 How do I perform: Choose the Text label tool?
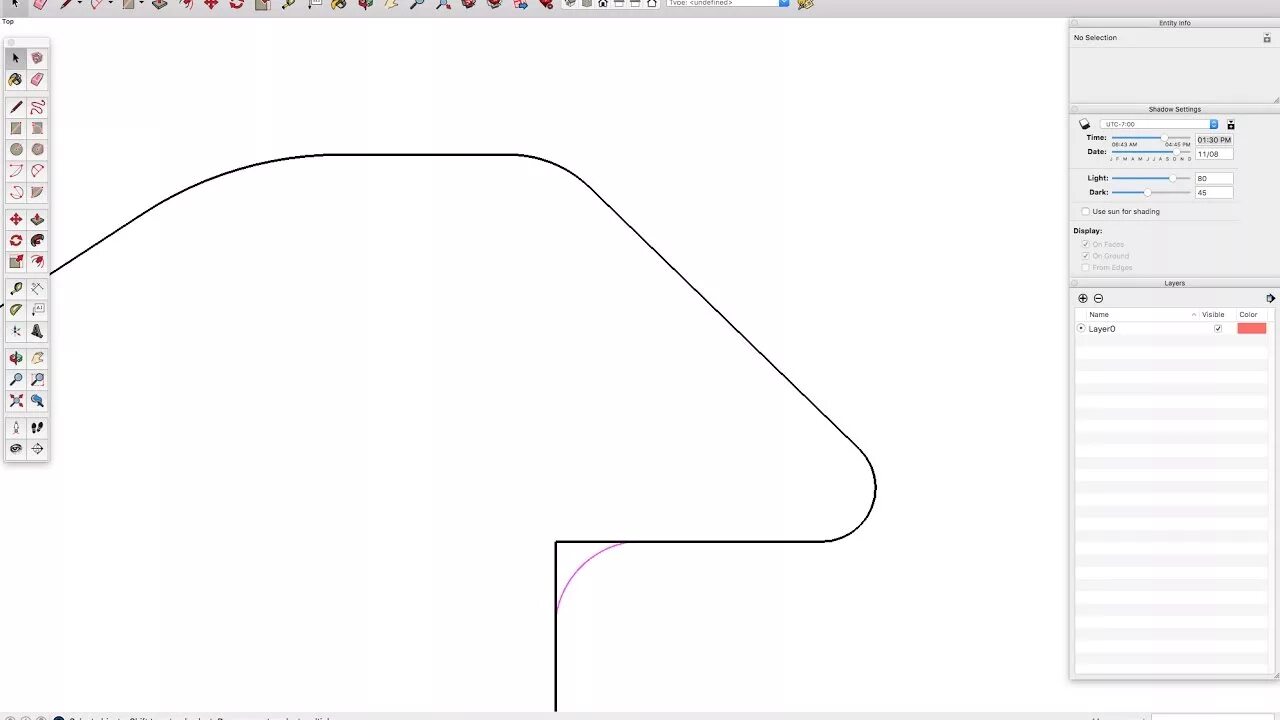[37, 310]
